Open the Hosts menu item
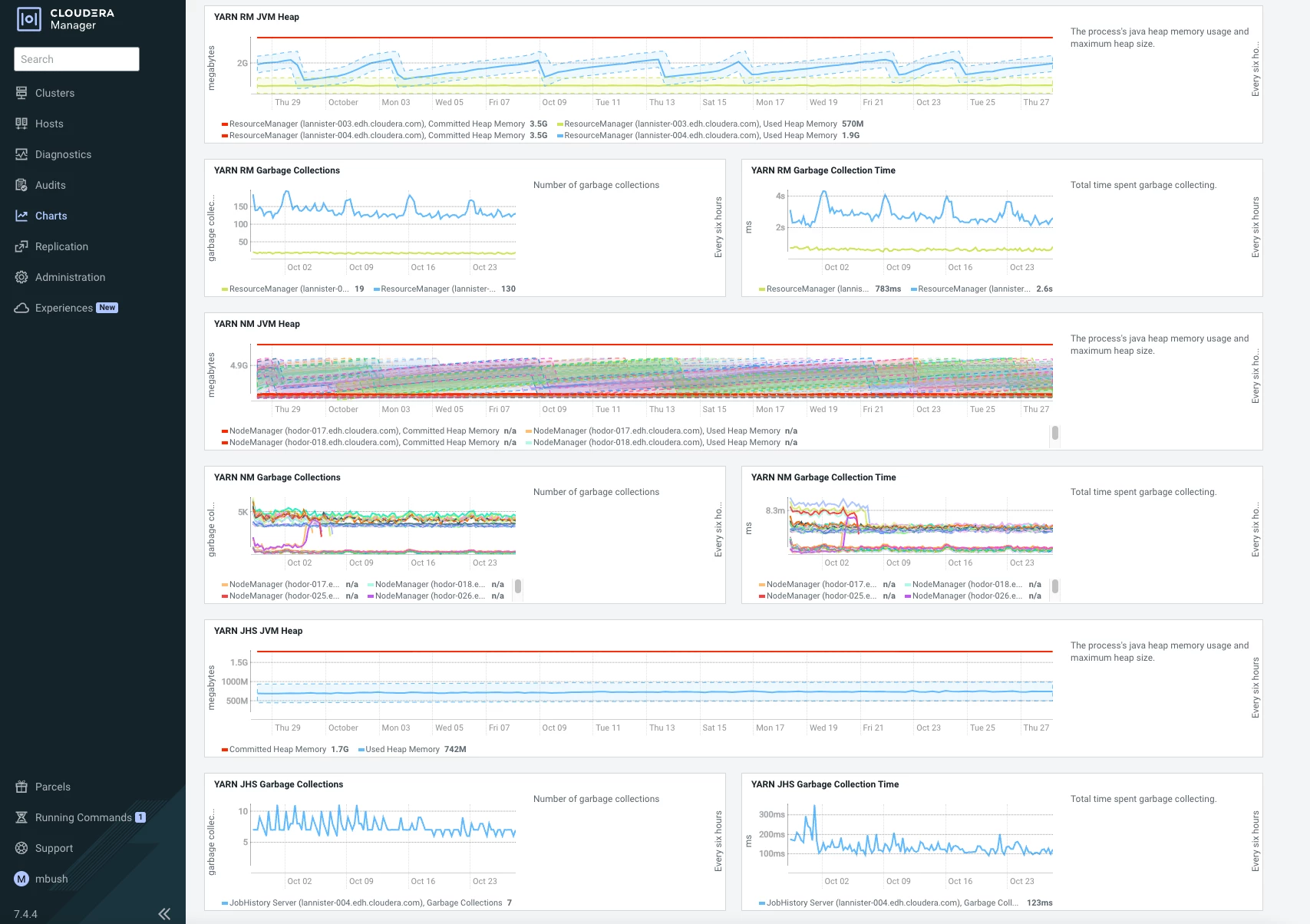 point(49,124)
